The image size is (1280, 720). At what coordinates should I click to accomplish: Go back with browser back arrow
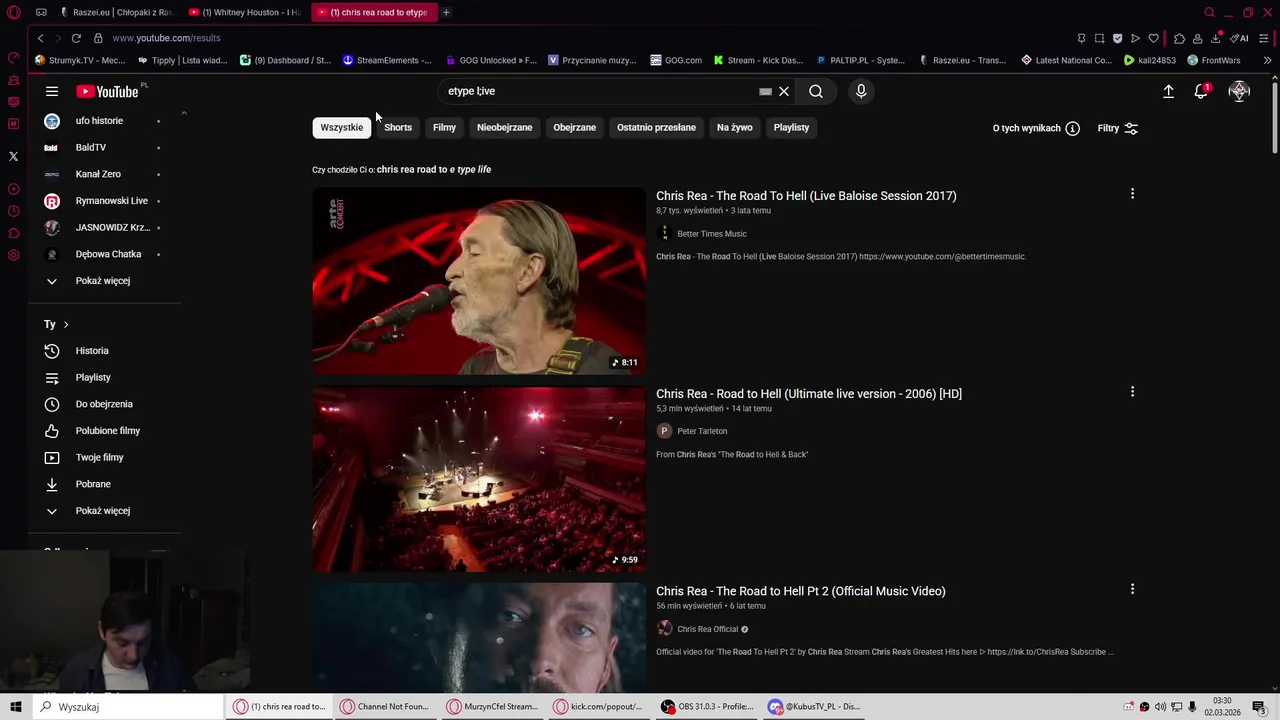[40, 38]
